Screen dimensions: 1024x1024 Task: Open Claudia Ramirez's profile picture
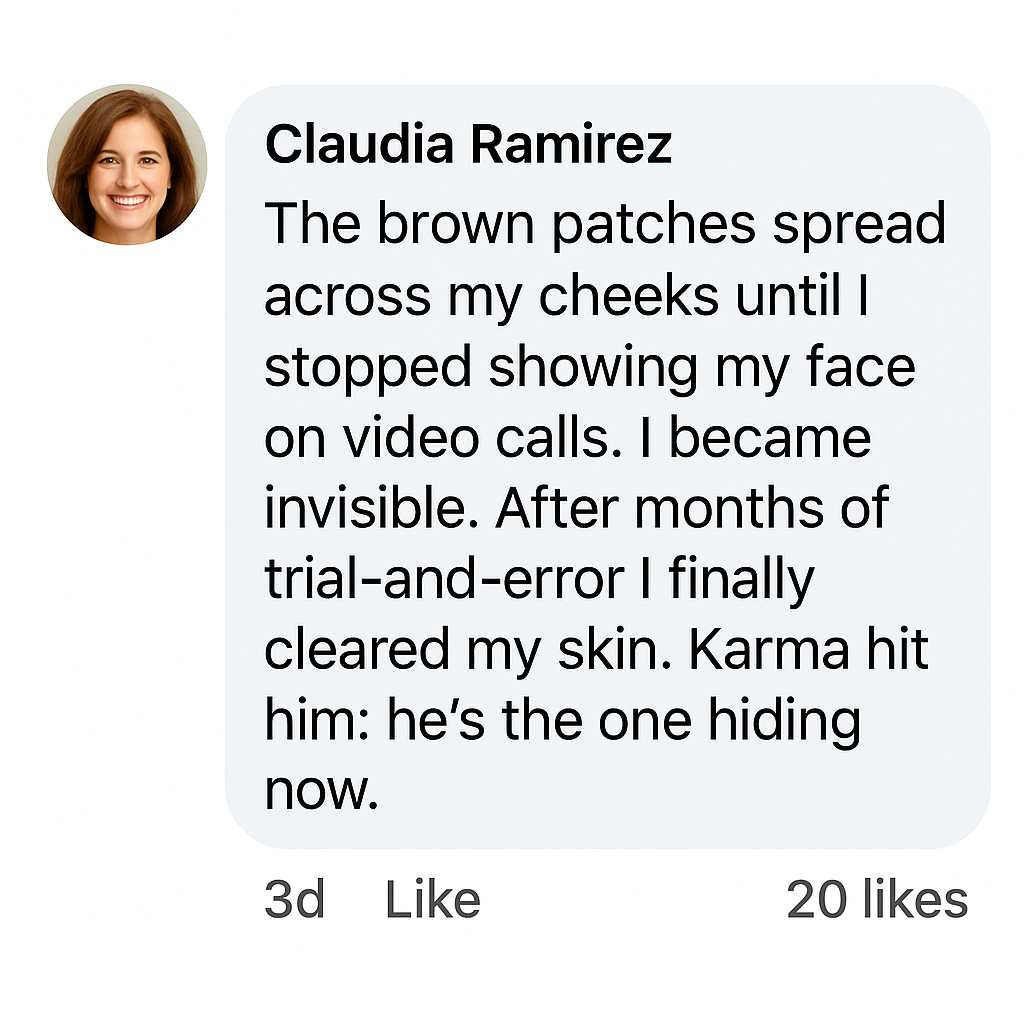(x=127, y=165)
